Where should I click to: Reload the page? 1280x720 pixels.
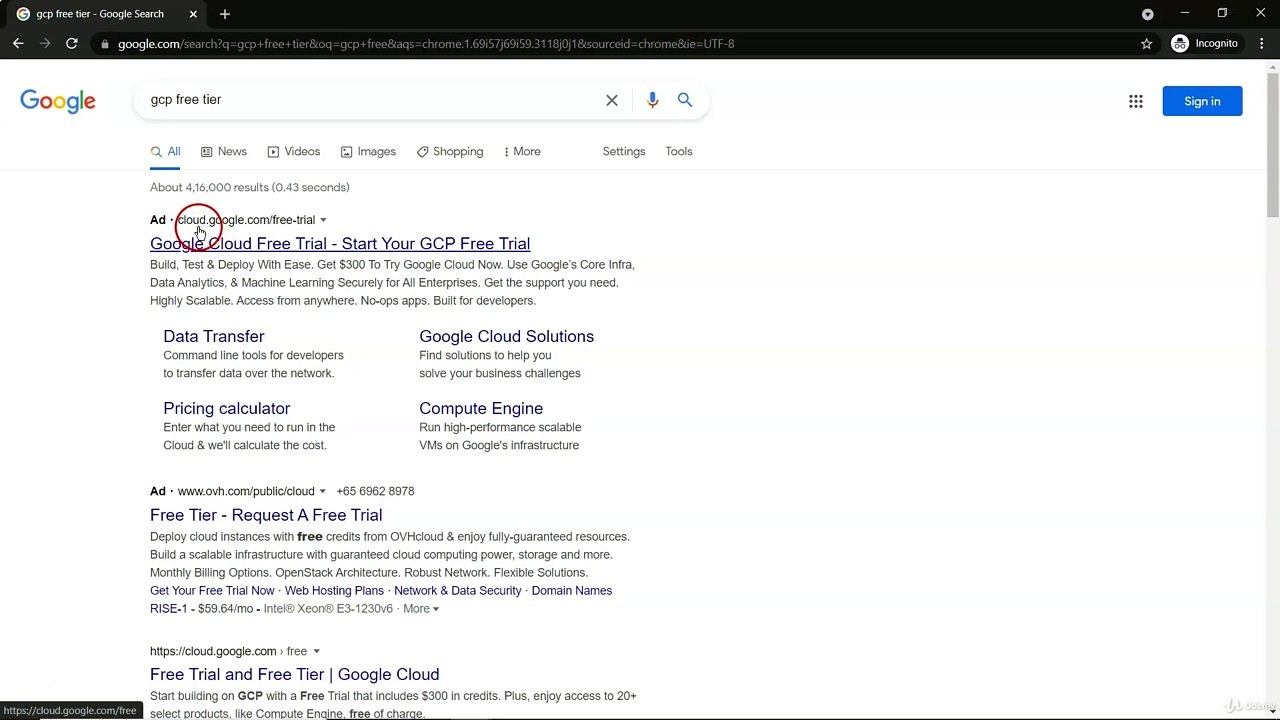pos(72,44)
